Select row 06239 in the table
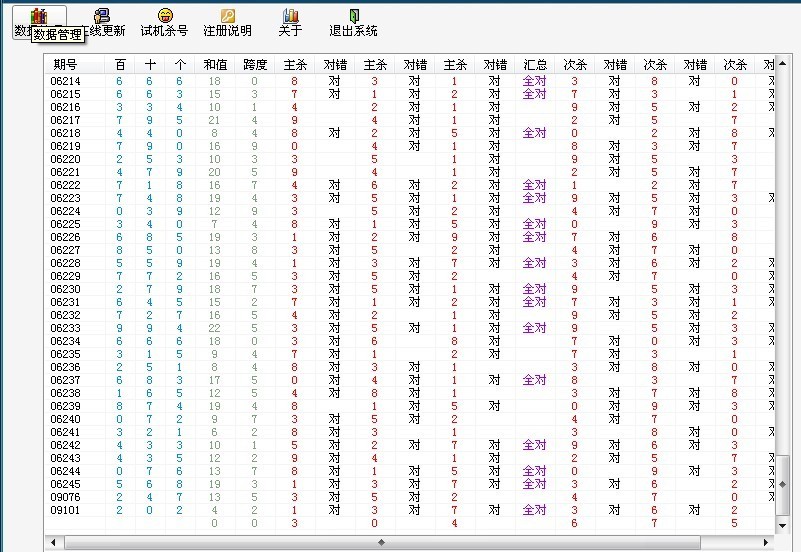Screen dimensions: 801x552 (x=410, y=406)
